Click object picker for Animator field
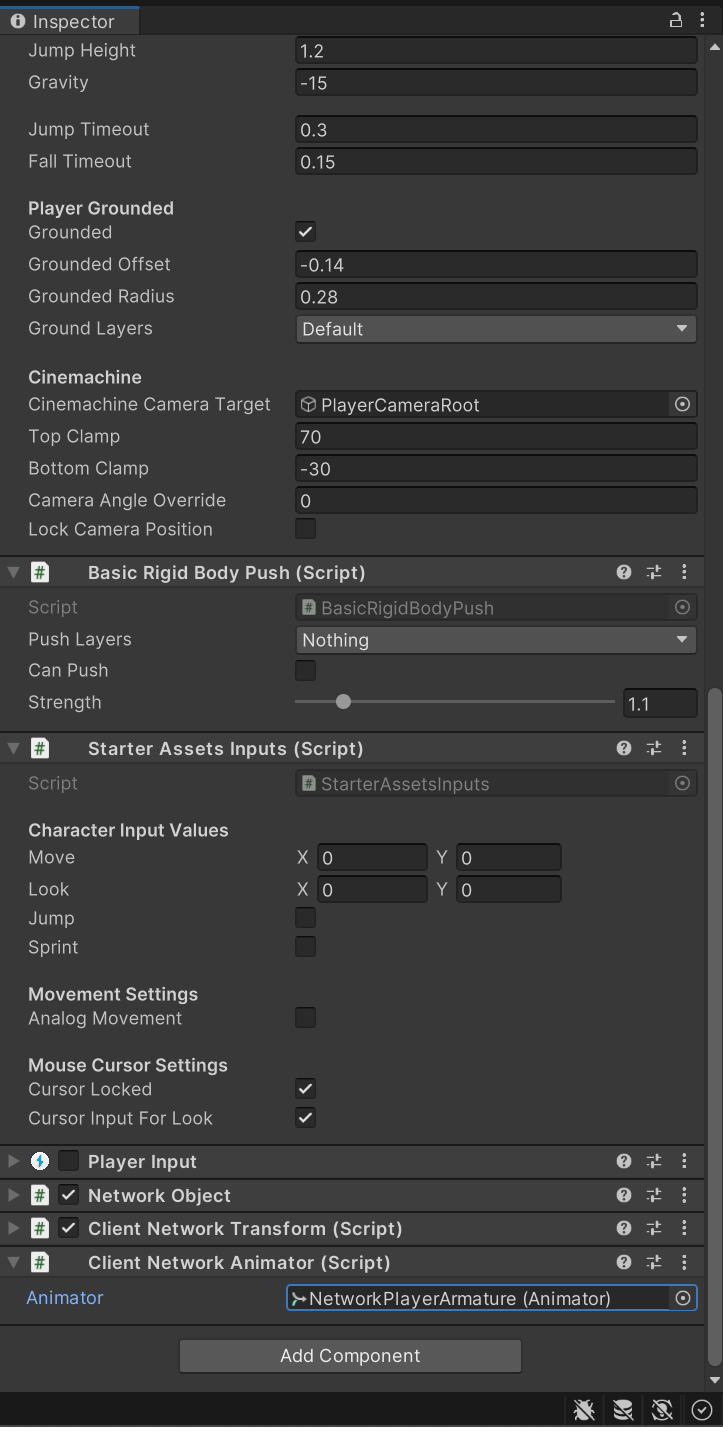The image size is (723, 1431). (683, 1298)
